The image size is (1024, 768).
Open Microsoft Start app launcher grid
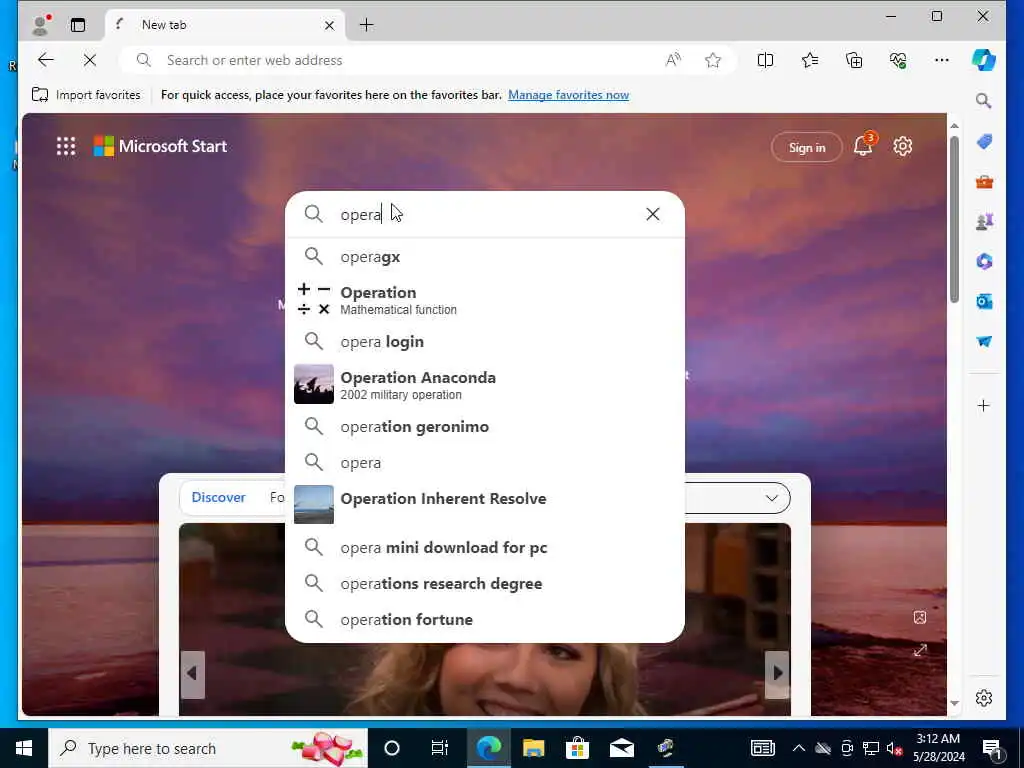coord(66,146)
